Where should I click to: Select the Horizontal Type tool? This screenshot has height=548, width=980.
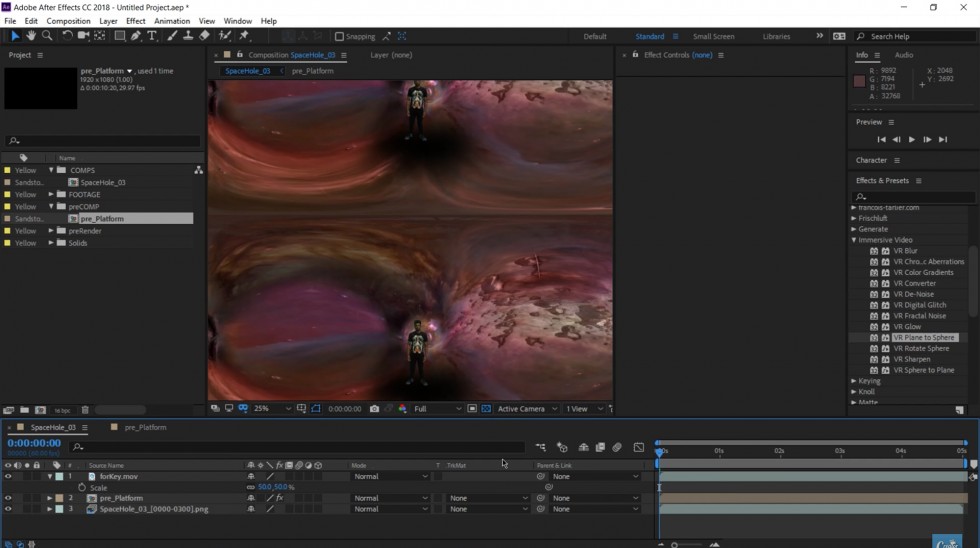pos(152,36)
